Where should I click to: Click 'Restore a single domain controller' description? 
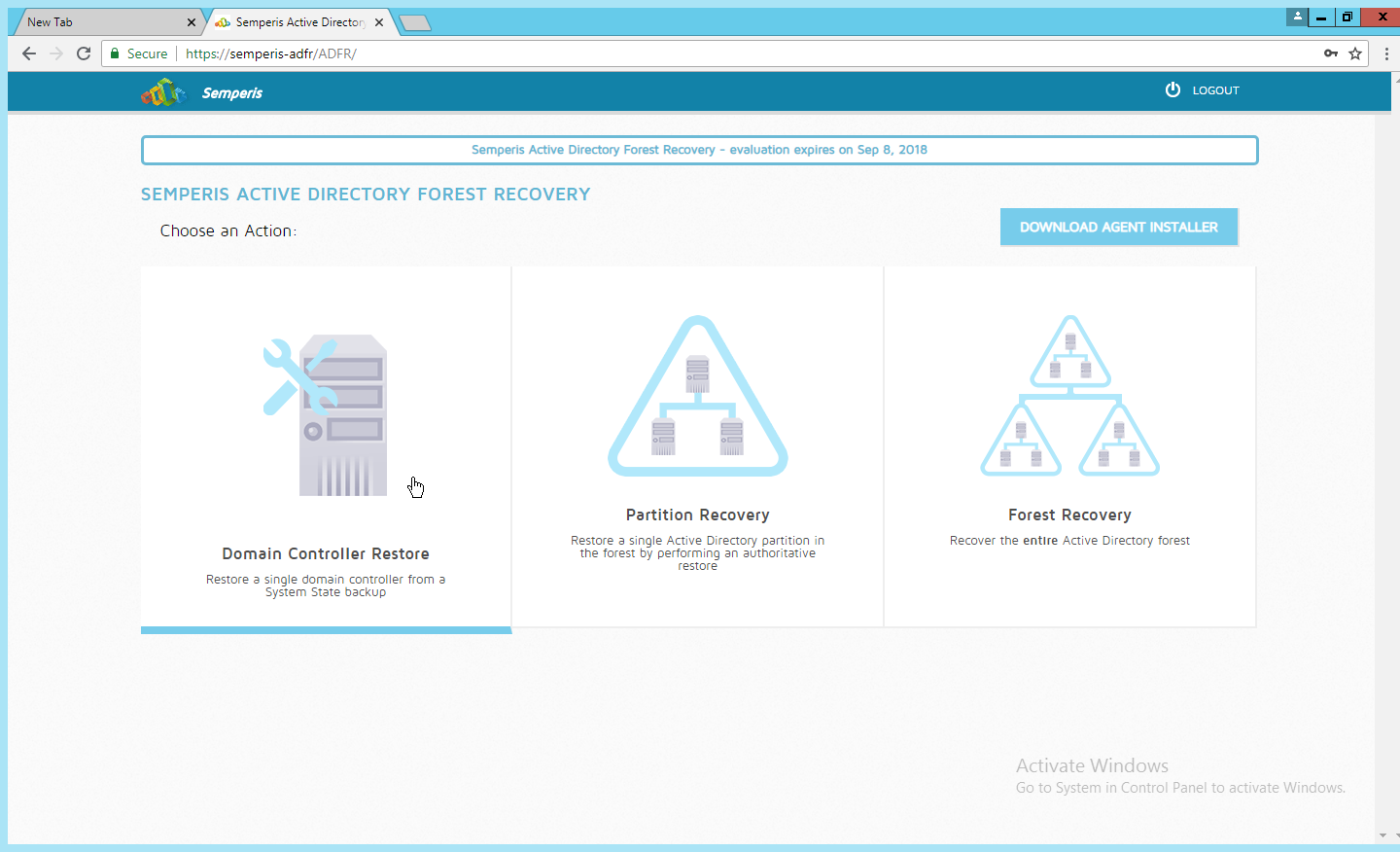326,586
